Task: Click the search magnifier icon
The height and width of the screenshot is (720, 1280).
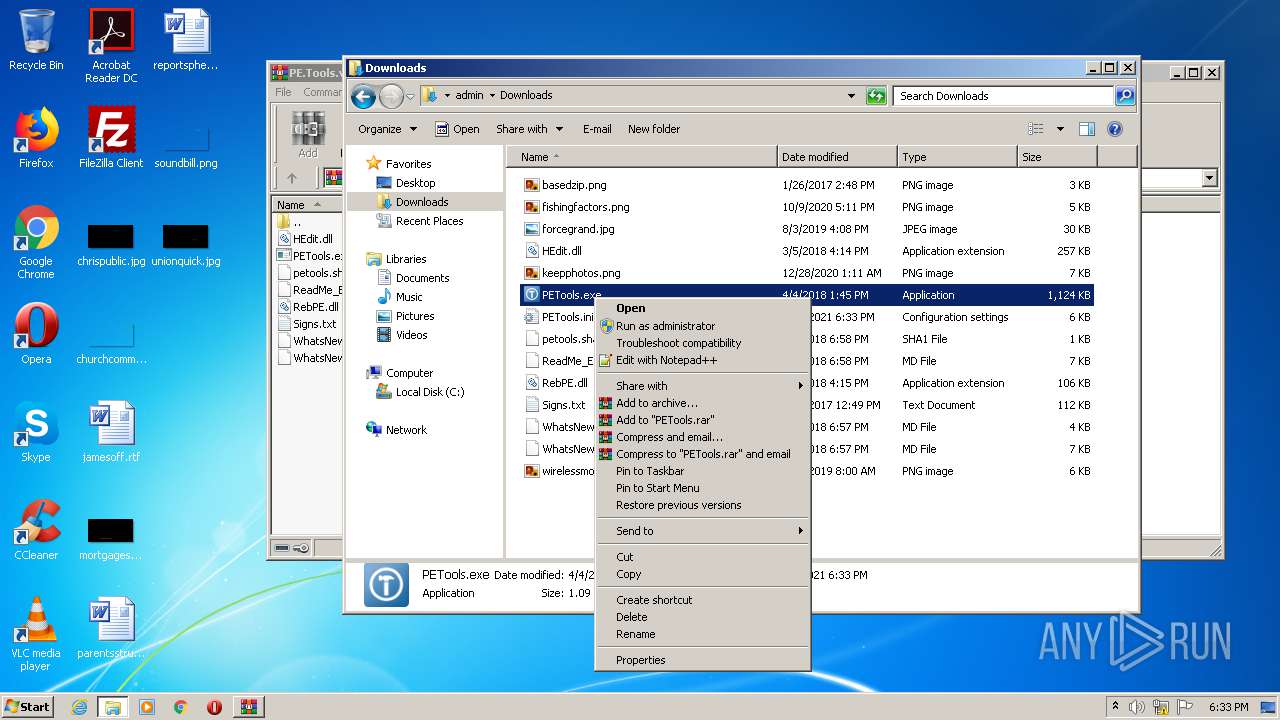Action: (1125, 96)
